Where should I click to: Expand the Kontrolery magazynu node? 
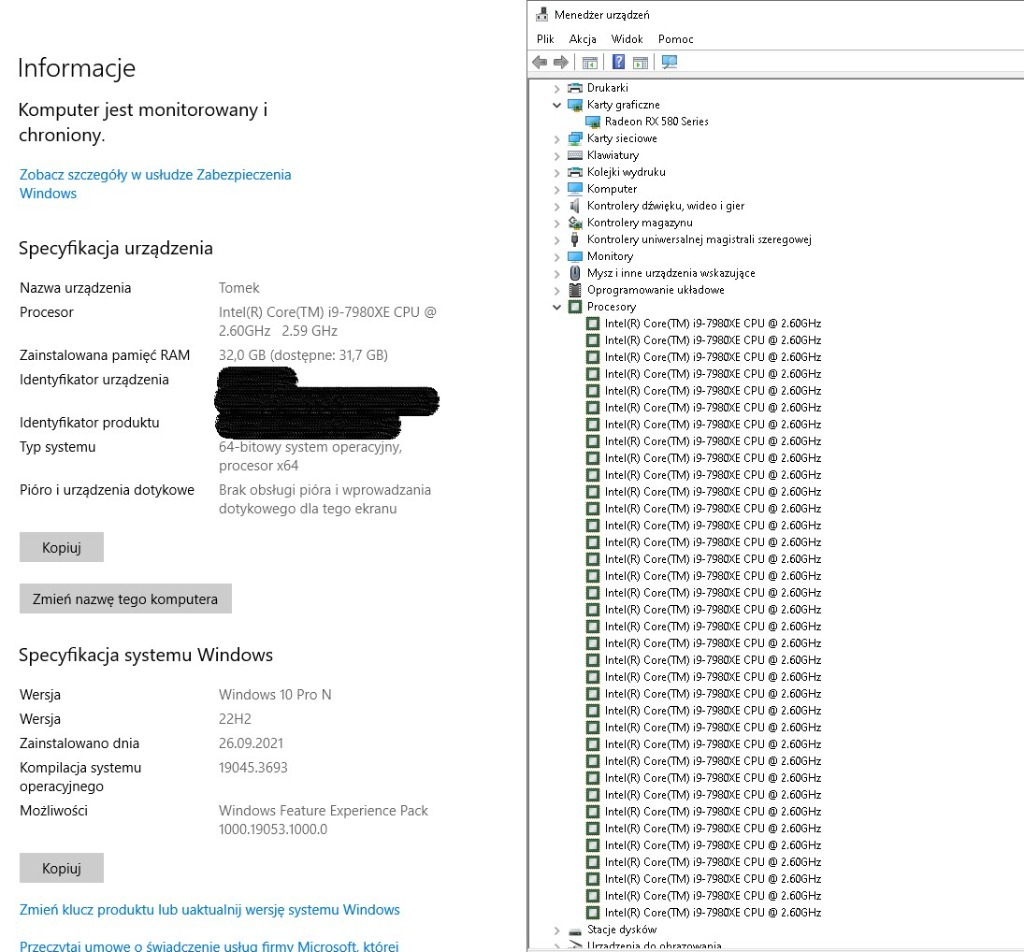click(556, 223)
